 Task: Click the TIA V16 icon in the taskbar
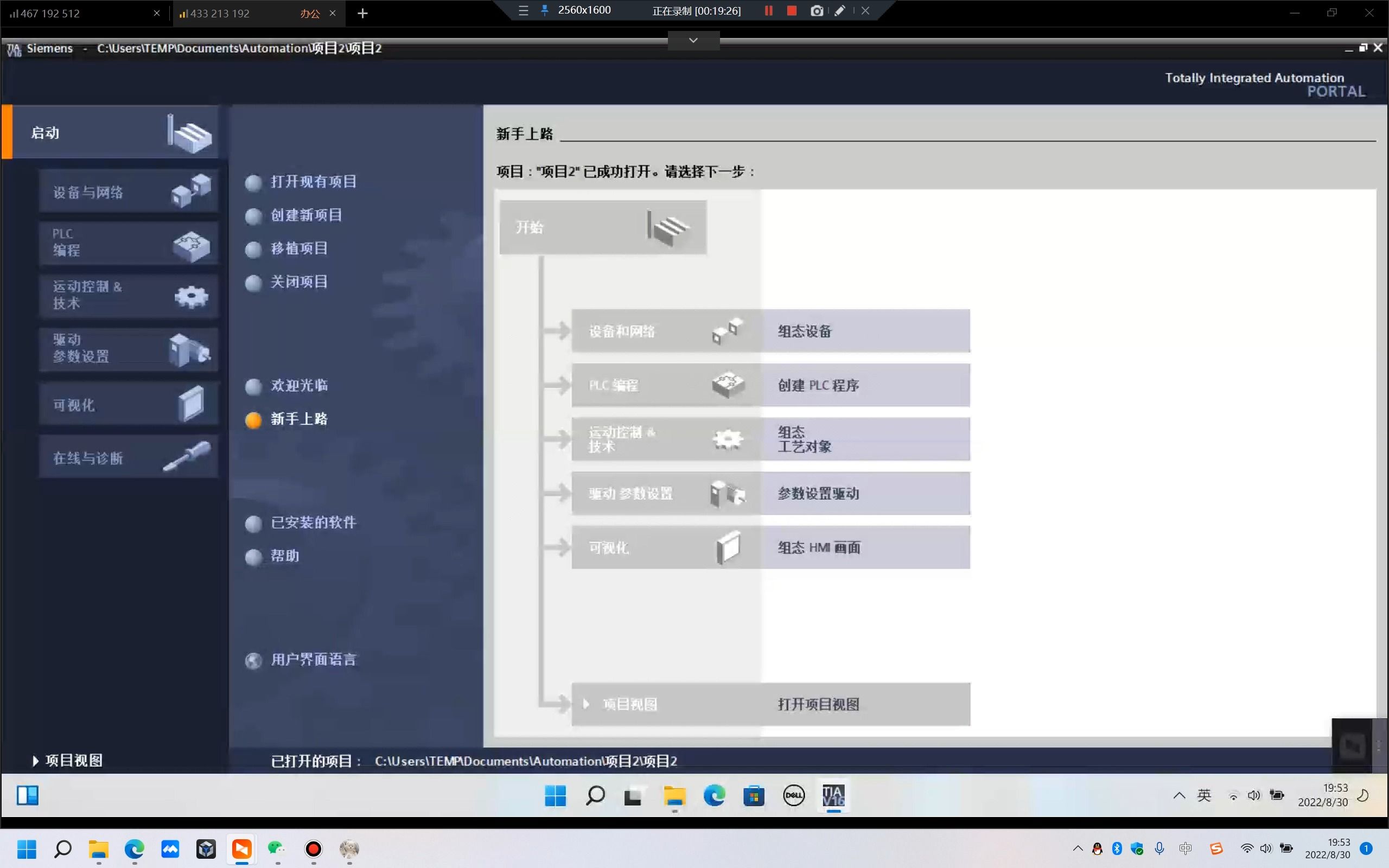pyautogui.click(x=833, y=796)
